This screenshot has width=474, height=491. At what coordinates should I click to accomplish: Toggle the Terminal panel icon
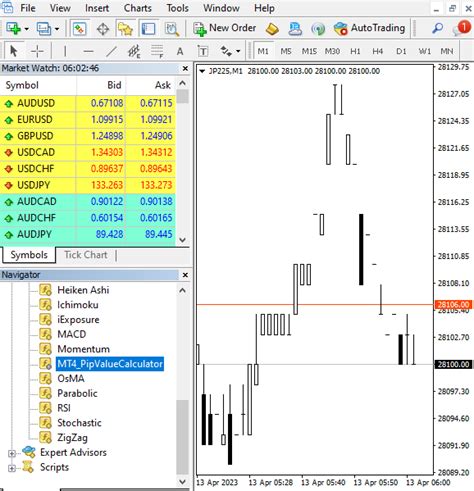[x=148, y=29]
